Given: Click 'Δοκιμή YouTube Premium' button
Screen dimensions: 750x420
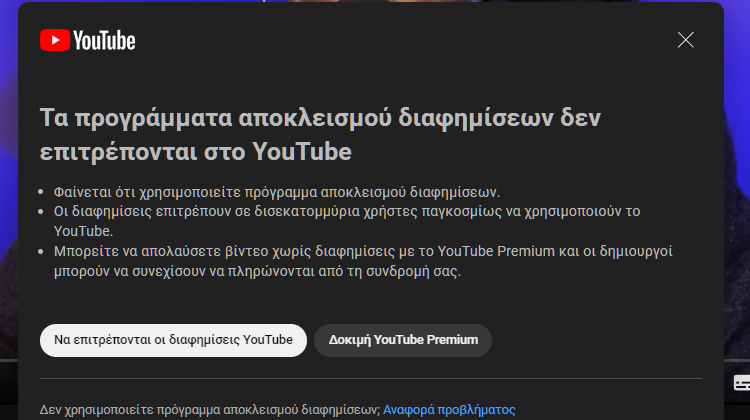Looking at the screenshot, I should 403,340.
